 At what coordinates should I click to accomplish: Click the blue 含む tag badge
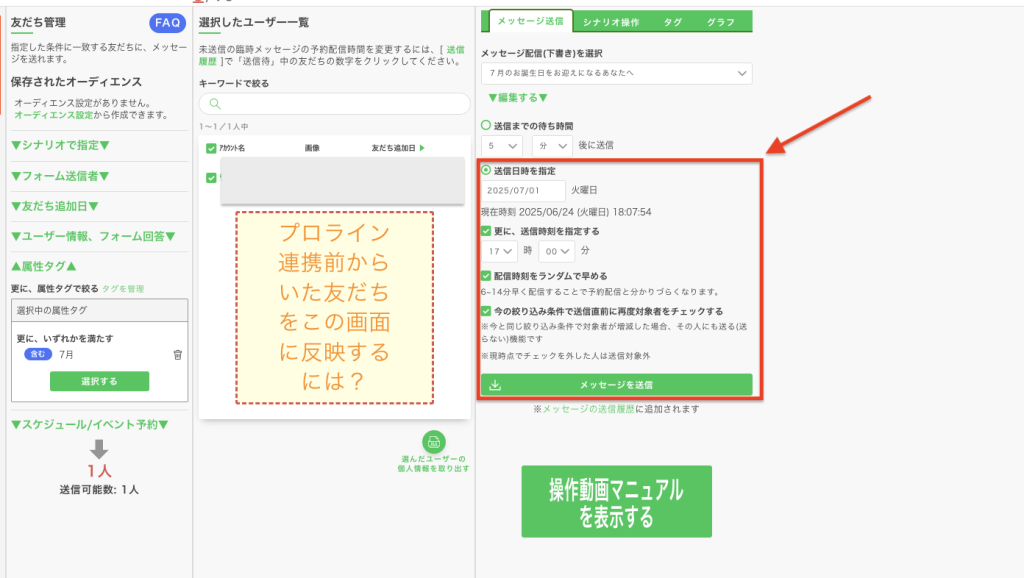click(36, 354)
